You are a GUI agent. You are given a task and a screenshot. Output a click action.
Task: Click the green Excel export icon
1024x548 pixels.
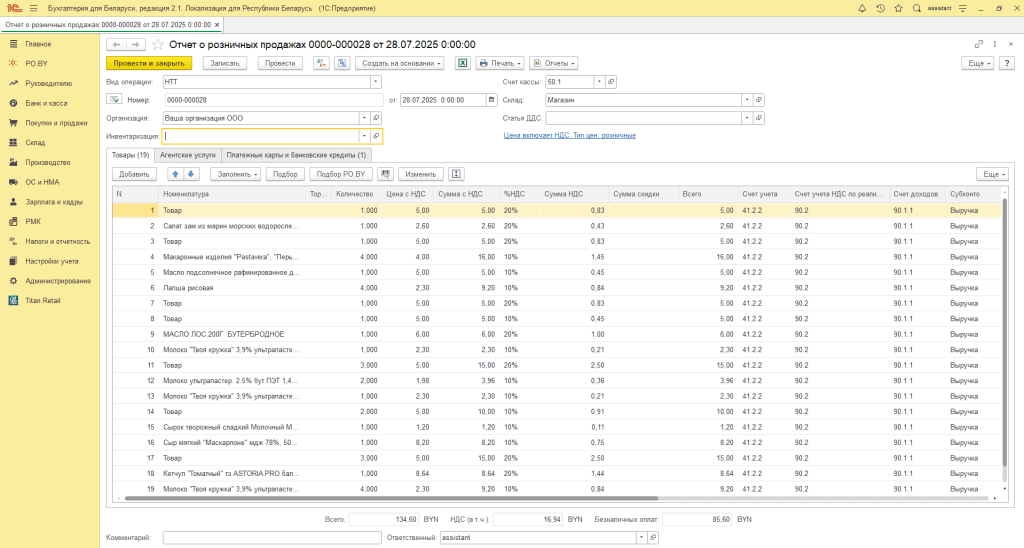462,63
